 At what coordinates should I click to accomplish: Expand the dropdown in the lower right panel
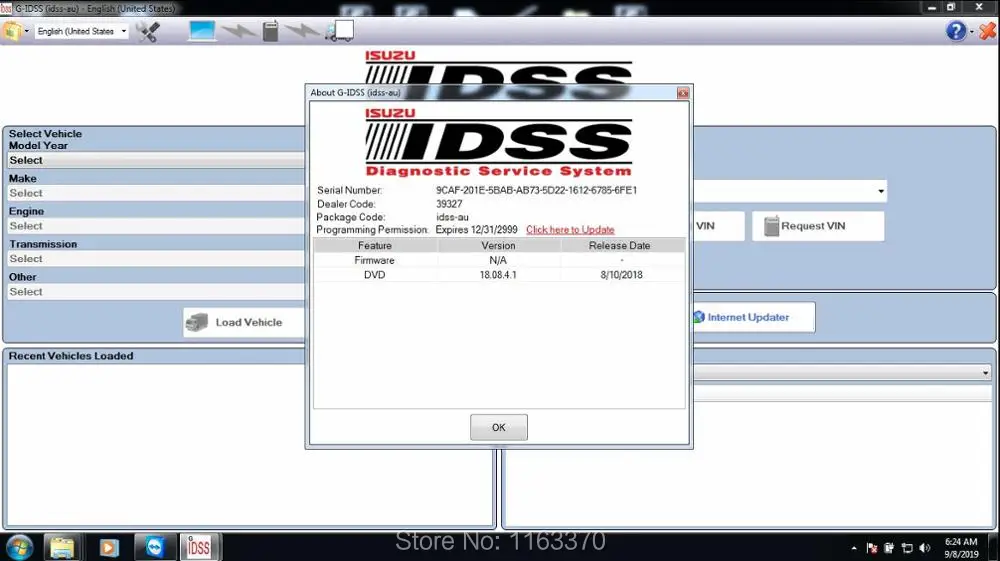(985, 372)
